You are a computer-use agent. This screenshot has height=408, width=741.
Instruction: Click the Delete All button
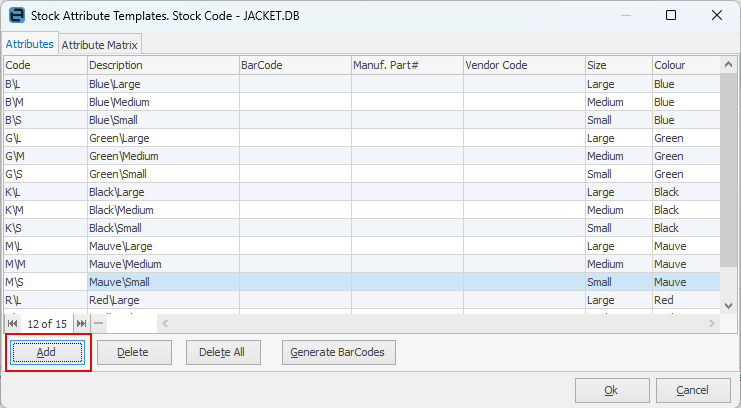pyautogui.click(x=223, y=352)
